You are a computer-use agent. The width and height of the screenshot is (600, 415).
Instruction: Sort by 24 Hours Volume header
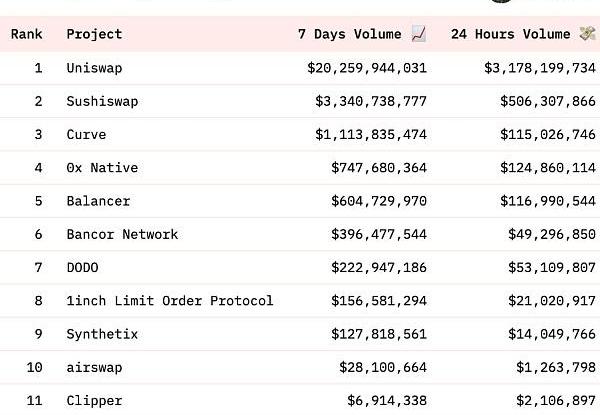click(x=510, y=34)
